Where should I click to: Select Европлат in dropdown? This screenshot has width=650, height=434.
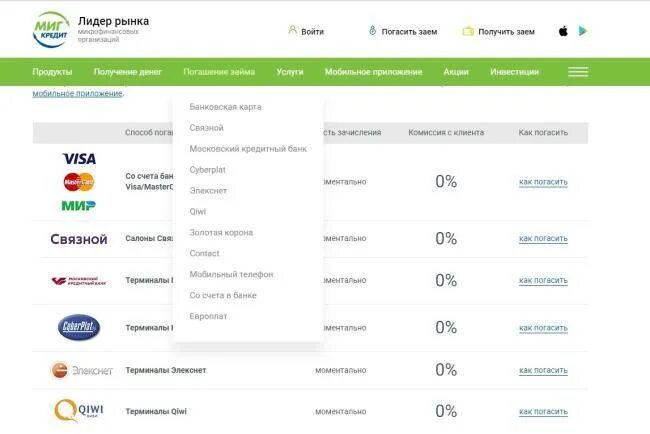[x=208, y=316]
